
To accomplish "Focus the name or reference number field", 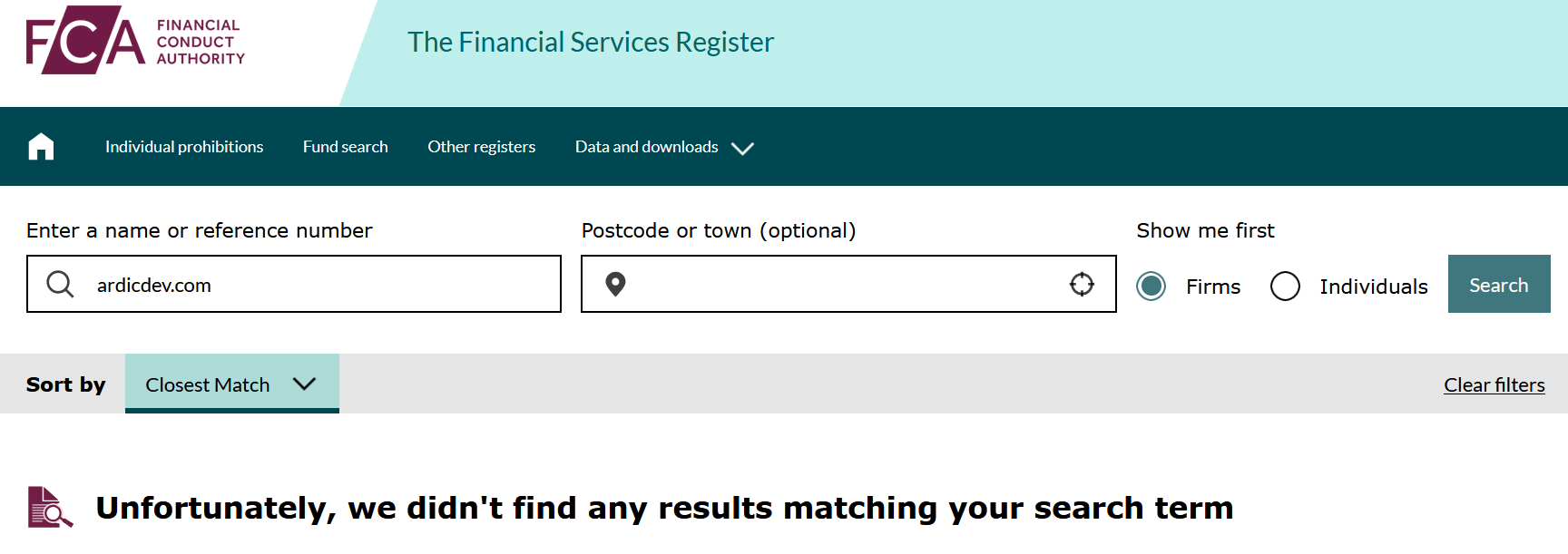I will (x=294, y=284).
